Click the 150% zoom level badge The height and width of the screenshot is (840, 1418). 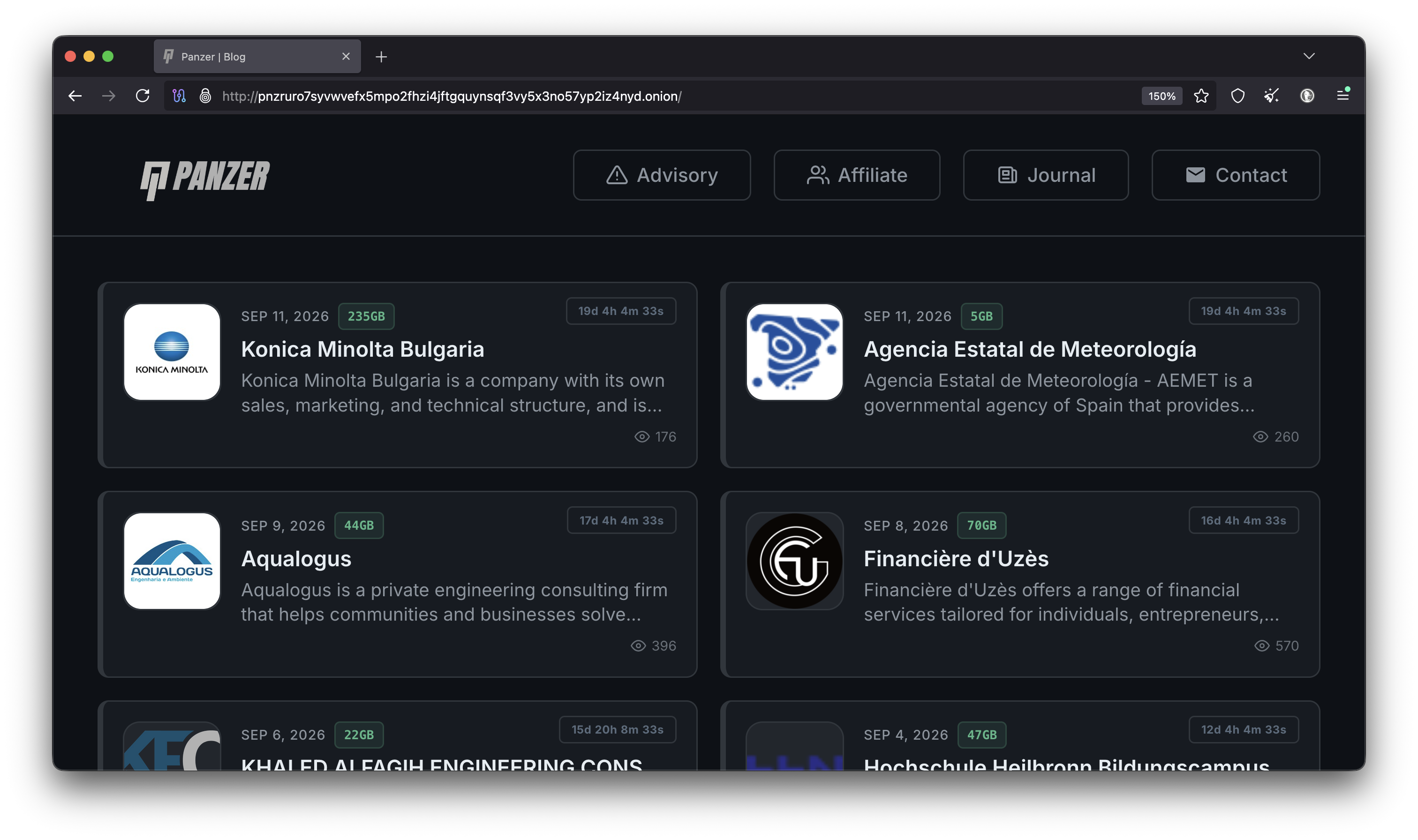coord(1162,96)
